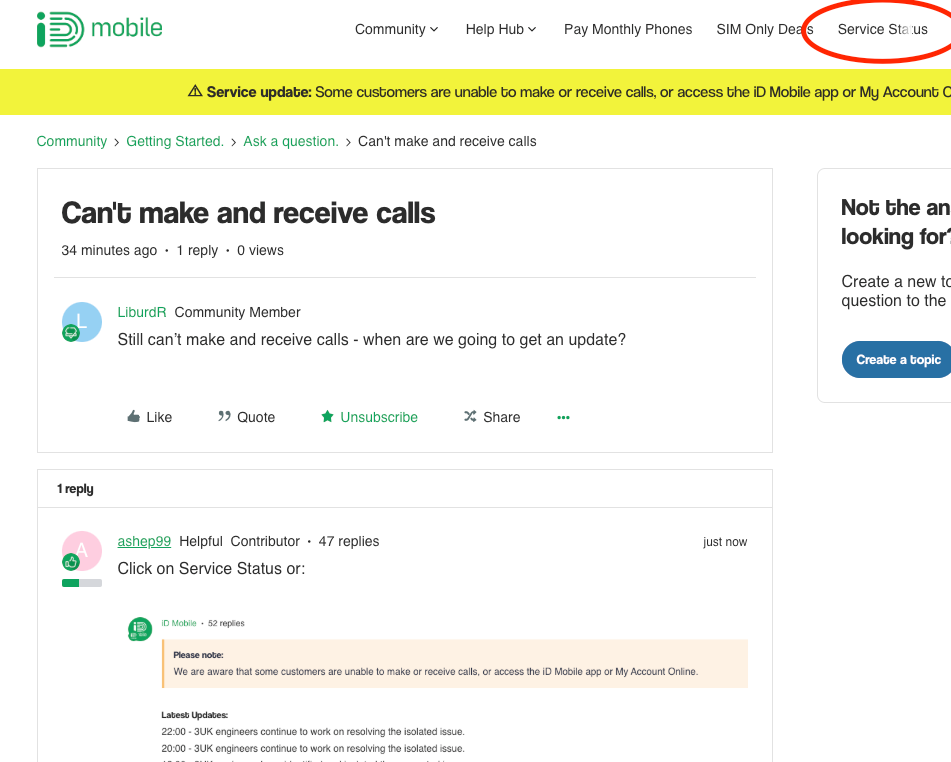The width and height of the screenshot is (951, 762).
Task: Click iD Mobile green avatar in quote
Action: pyautogui.click(x=139, y=629)
